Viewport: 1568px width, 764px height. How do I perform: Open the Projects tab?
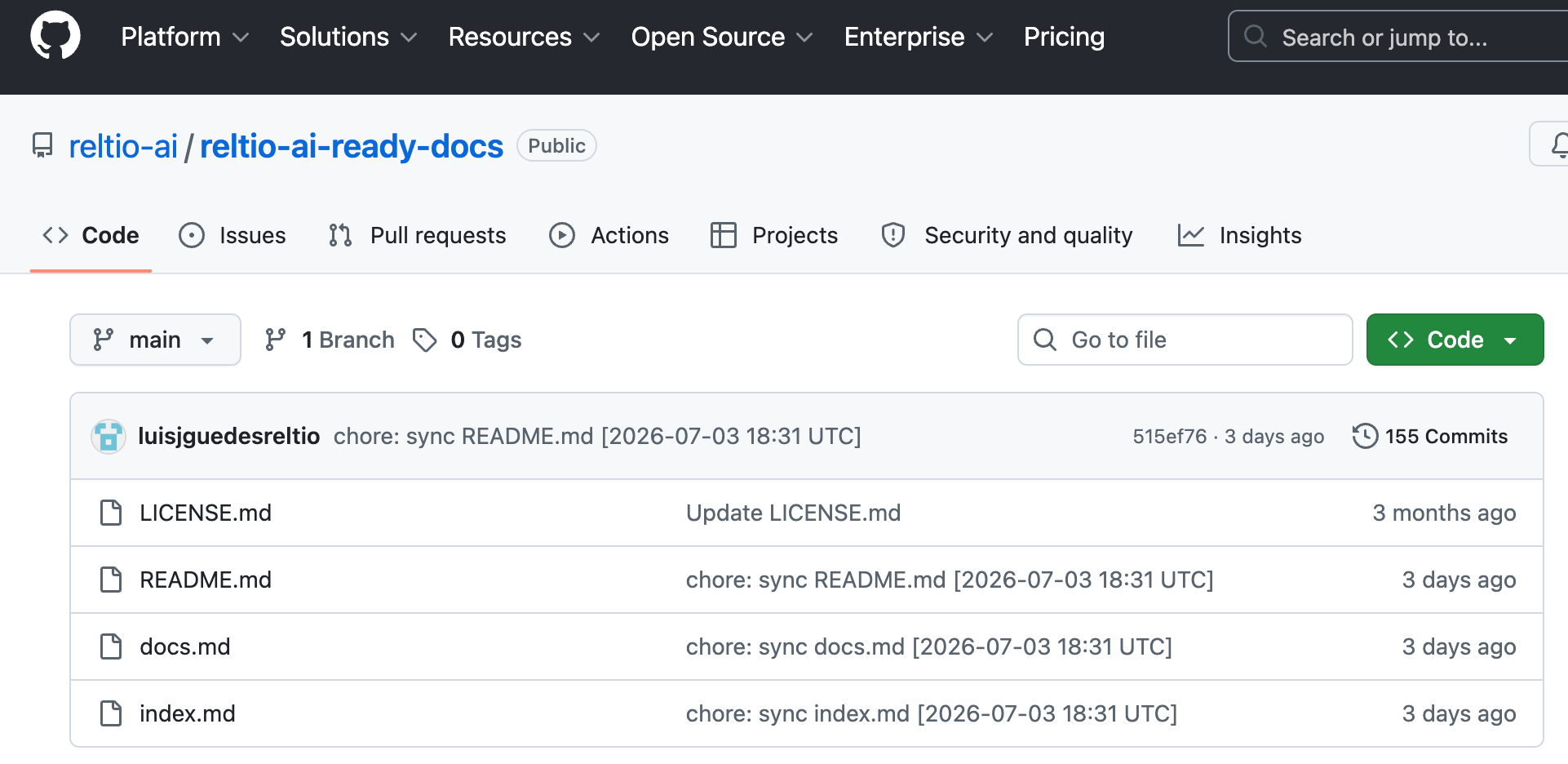coord(773,235)
